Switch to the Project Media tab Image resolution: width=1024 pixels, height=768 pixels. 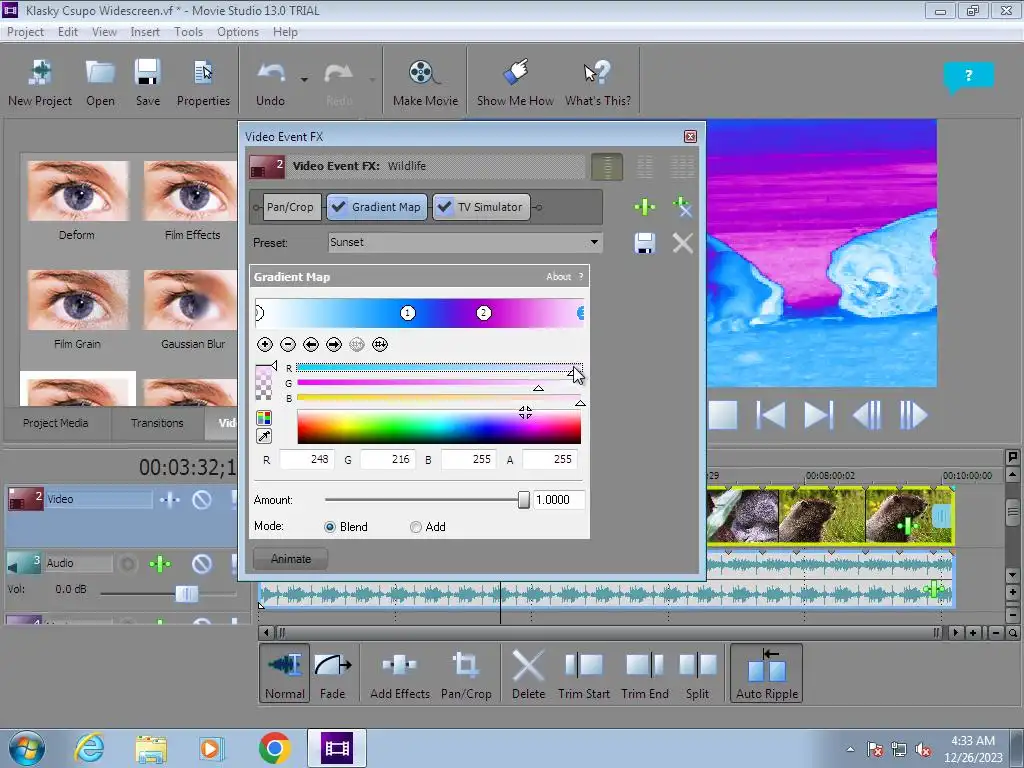[56, 423]
